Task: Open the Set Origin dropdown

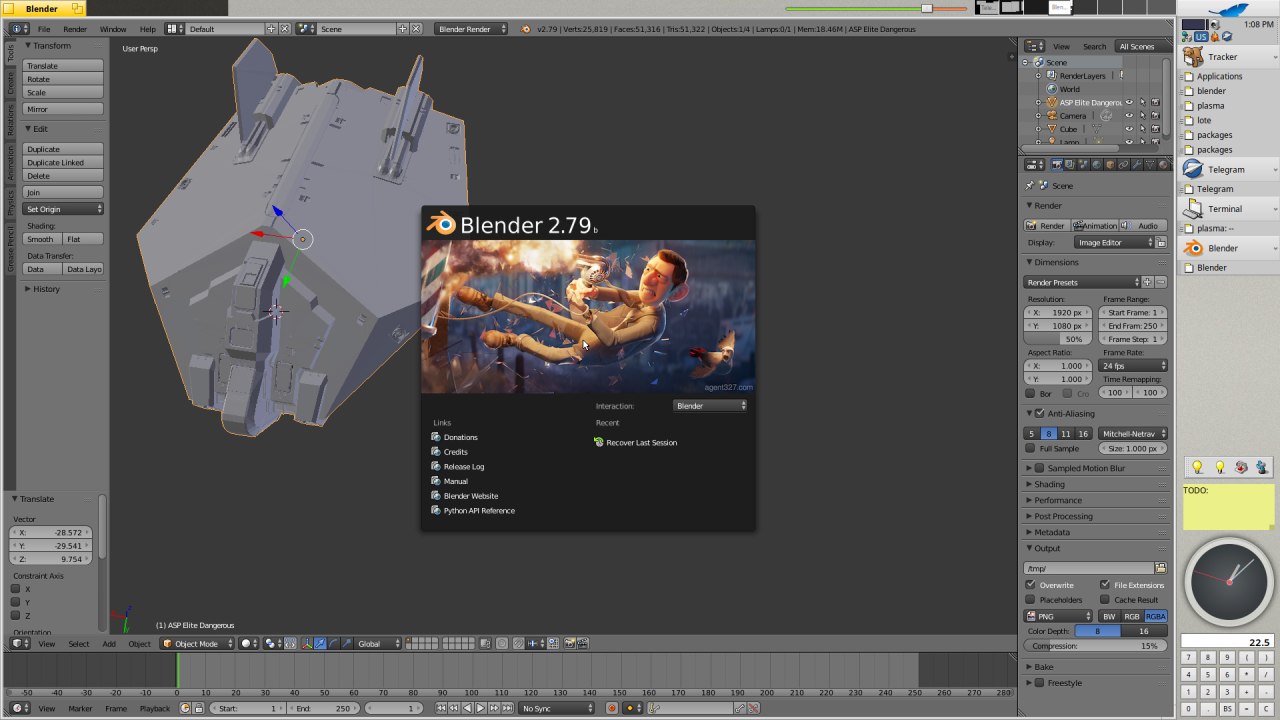Action: (x=63, y=209)
